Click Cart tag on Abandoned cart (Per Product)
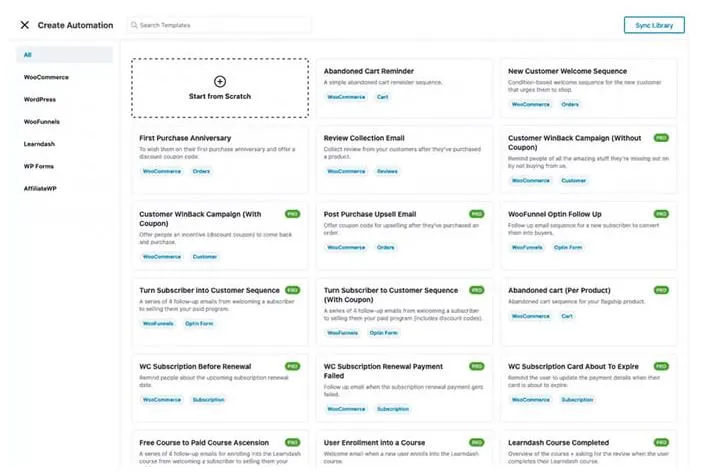 567,316
